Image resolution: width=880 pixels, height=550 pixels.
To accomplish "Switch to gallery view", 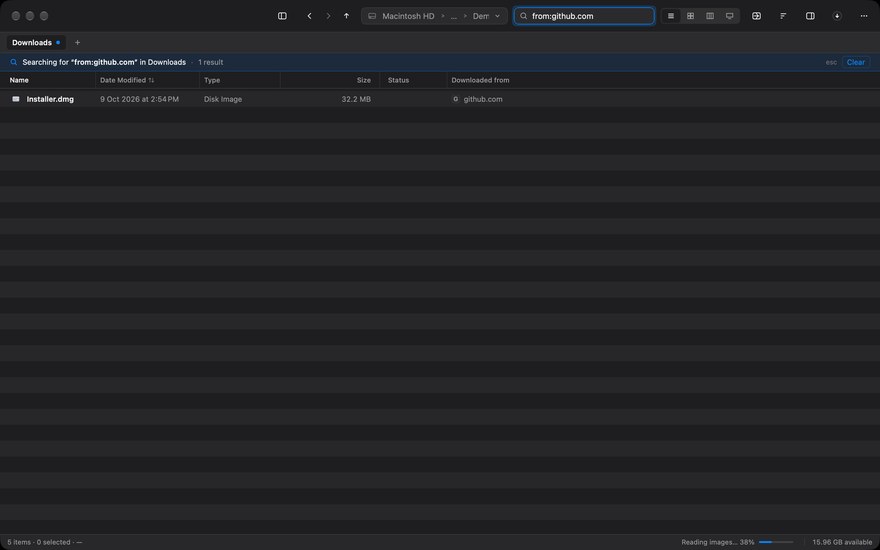I will (730, 16).
